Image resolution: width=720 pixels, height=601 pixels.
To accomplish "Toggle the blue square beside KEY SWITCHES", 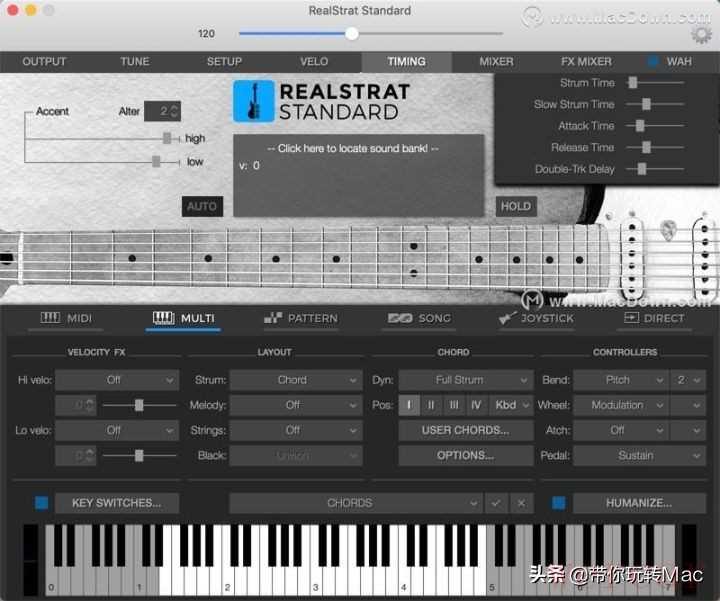I will coord(41,503).
